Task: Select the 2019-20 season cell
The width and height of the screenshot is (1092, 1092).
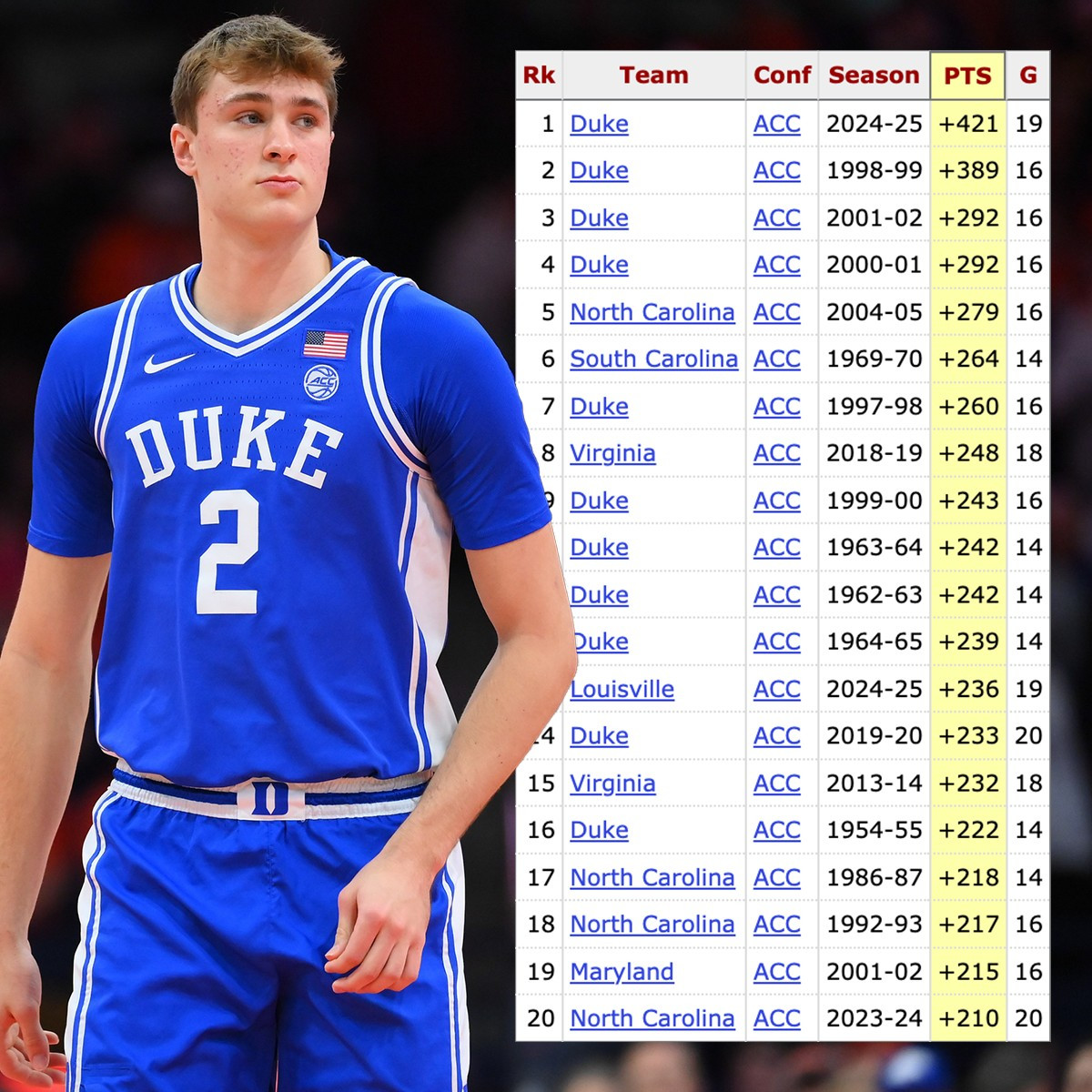Action: tap(874, 736)
